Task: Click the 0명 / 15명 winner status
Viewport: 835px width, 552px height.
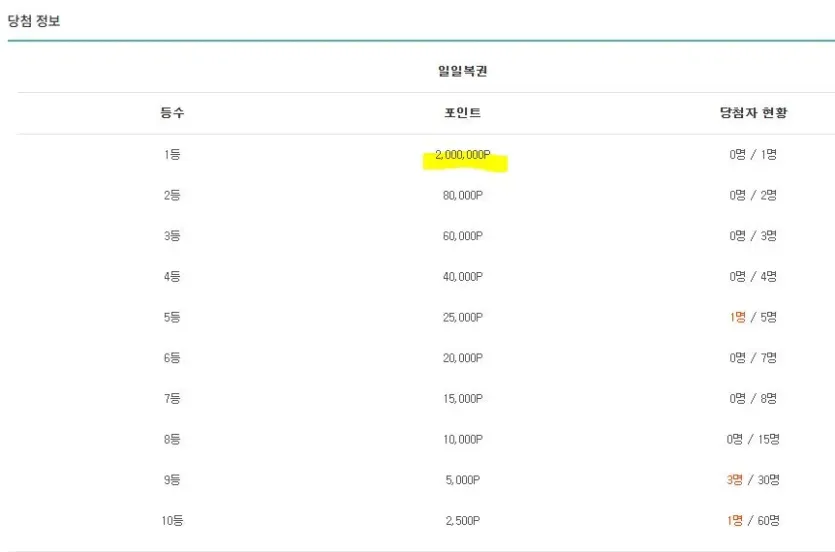Action: [753, 439]
